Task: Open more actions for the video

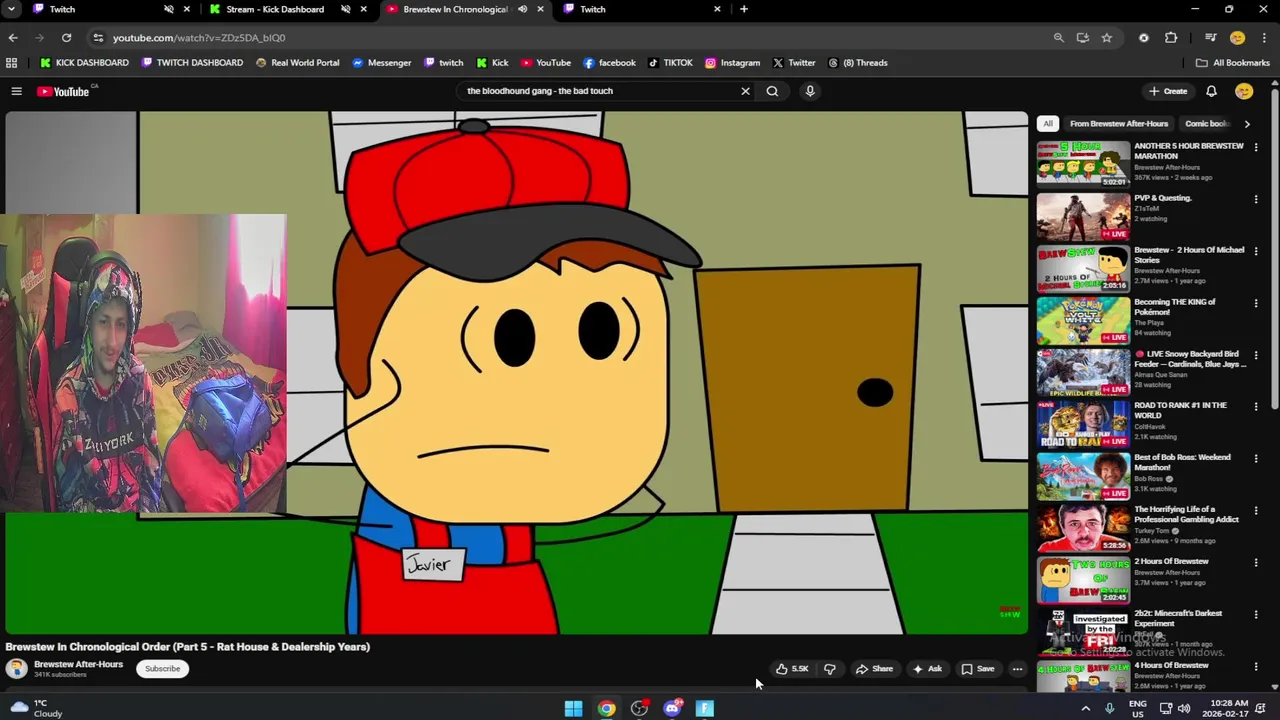Action: [1017, 669]
